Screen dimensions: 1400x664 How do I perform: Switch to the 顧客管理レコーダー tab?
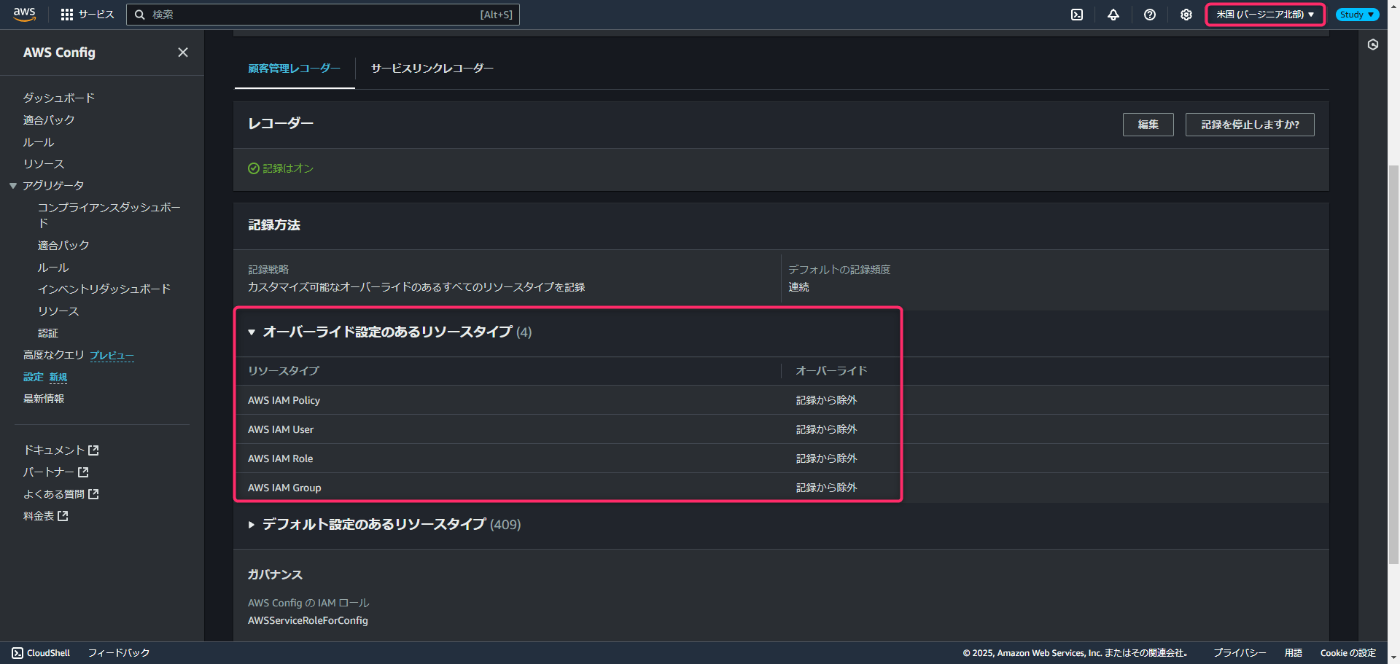(x=294, y=68)
